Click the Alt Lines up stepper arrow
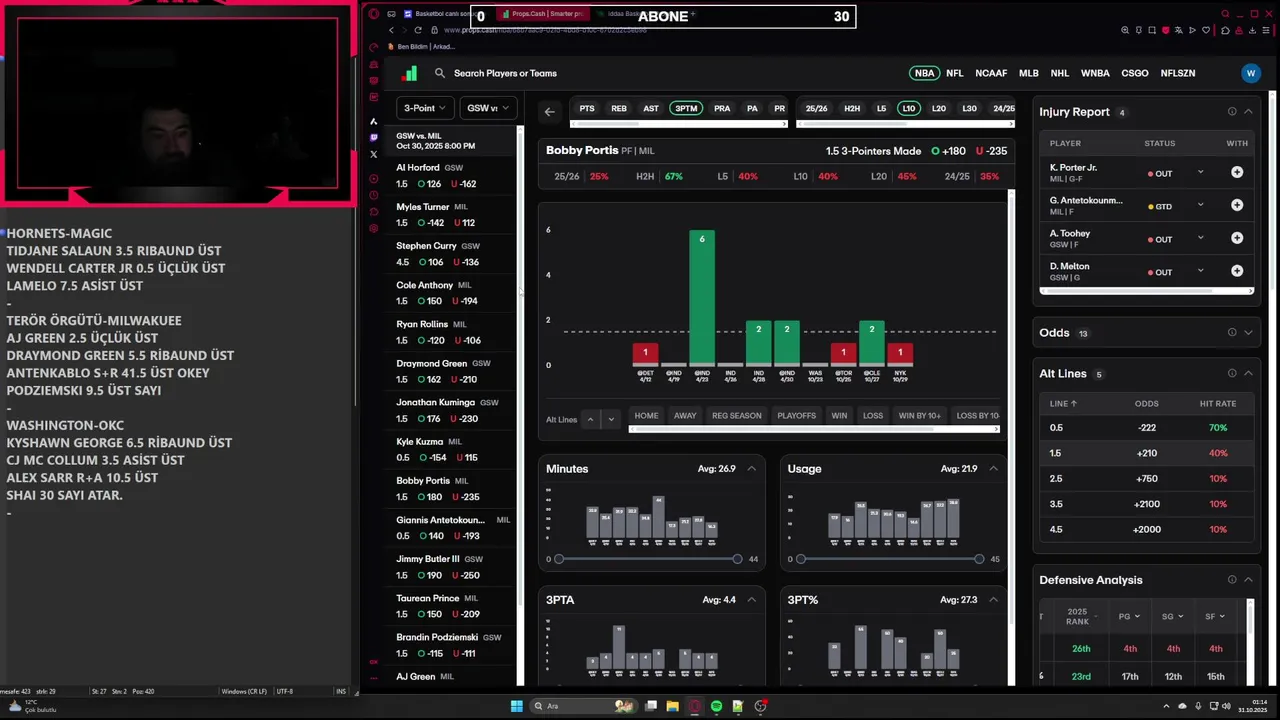The width and height of the screenshot is (1280, 720). point(590,419)
